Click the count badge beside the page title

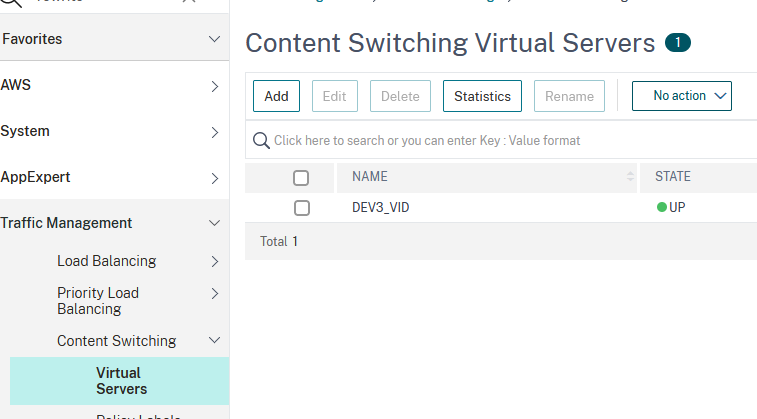[x=677, y=42]
